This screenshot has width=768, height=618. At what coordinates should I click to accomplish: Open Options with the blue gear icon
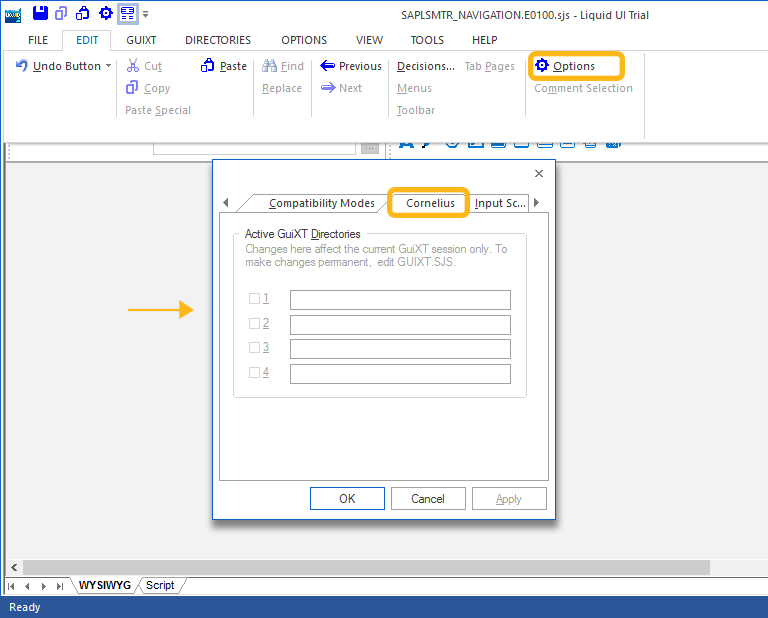(542, 66)
